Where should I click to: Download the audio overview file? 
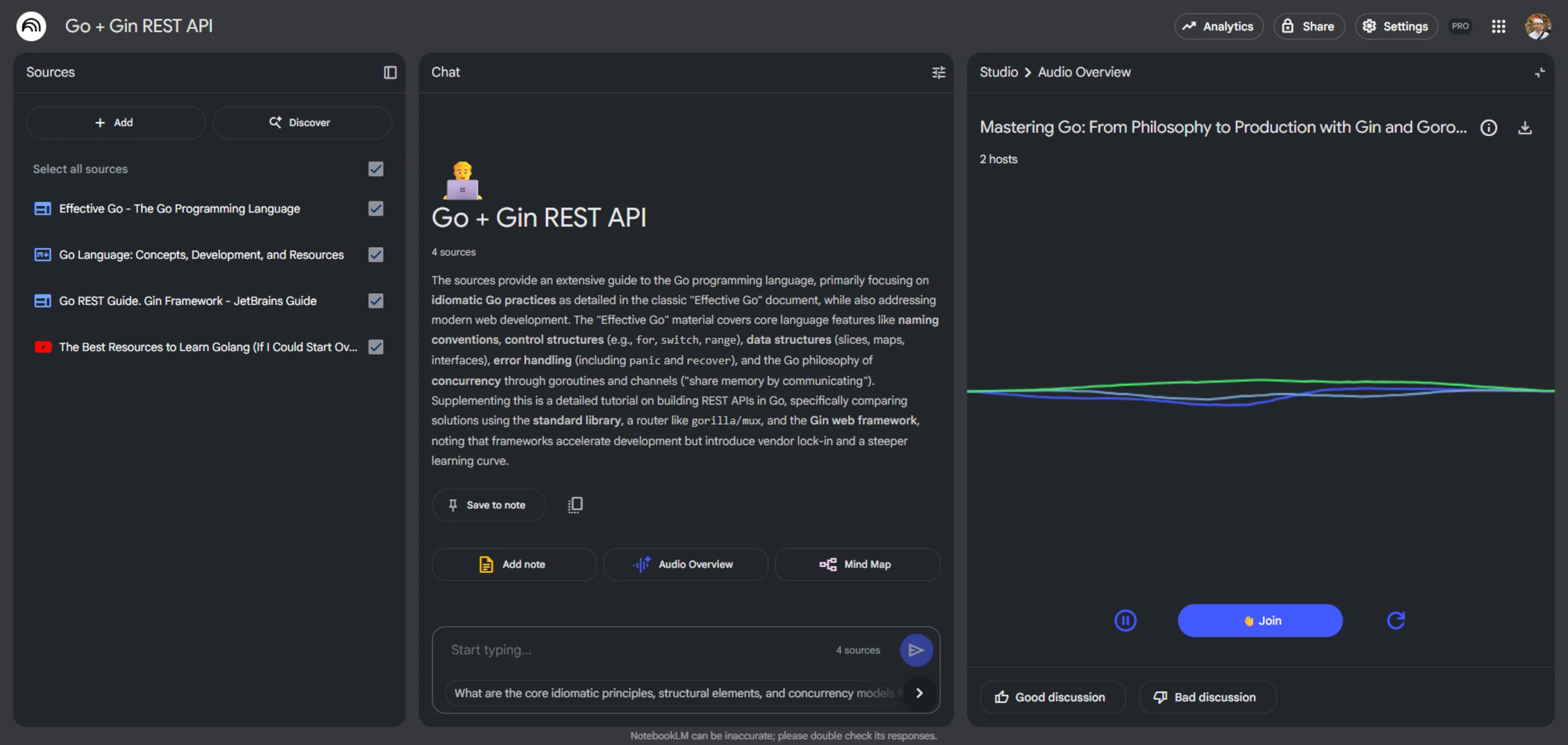1525,127
